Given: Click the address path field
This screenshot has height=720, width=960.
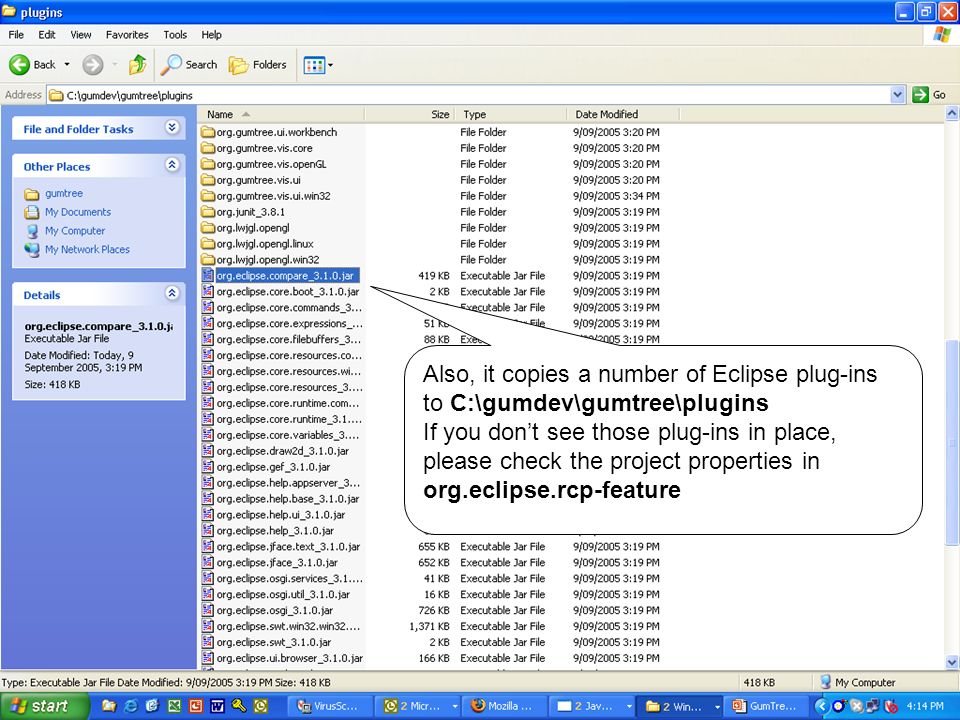Looking at the screenshot, I should [x=468, y=95].
